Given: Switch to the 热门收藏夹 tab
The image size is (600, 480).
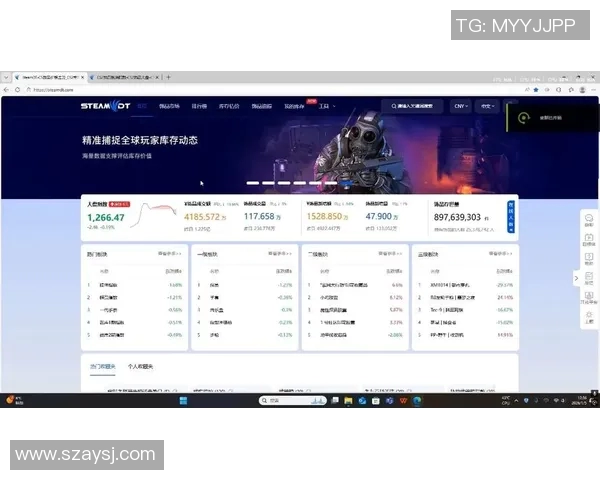Looking at the screenshot, I should [x=103, y=366].
